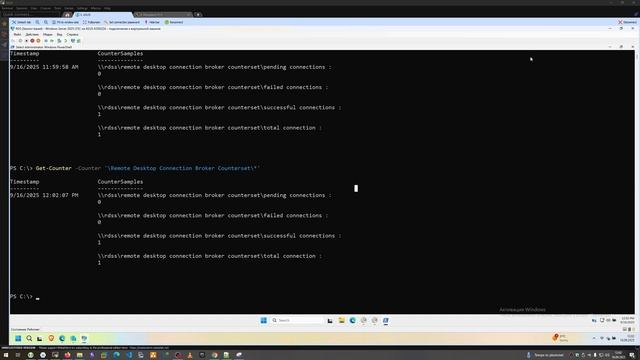This screenshot has width=640, height=360.
Task: Click the zoom out magnifier icon
Action: point(46,22)
